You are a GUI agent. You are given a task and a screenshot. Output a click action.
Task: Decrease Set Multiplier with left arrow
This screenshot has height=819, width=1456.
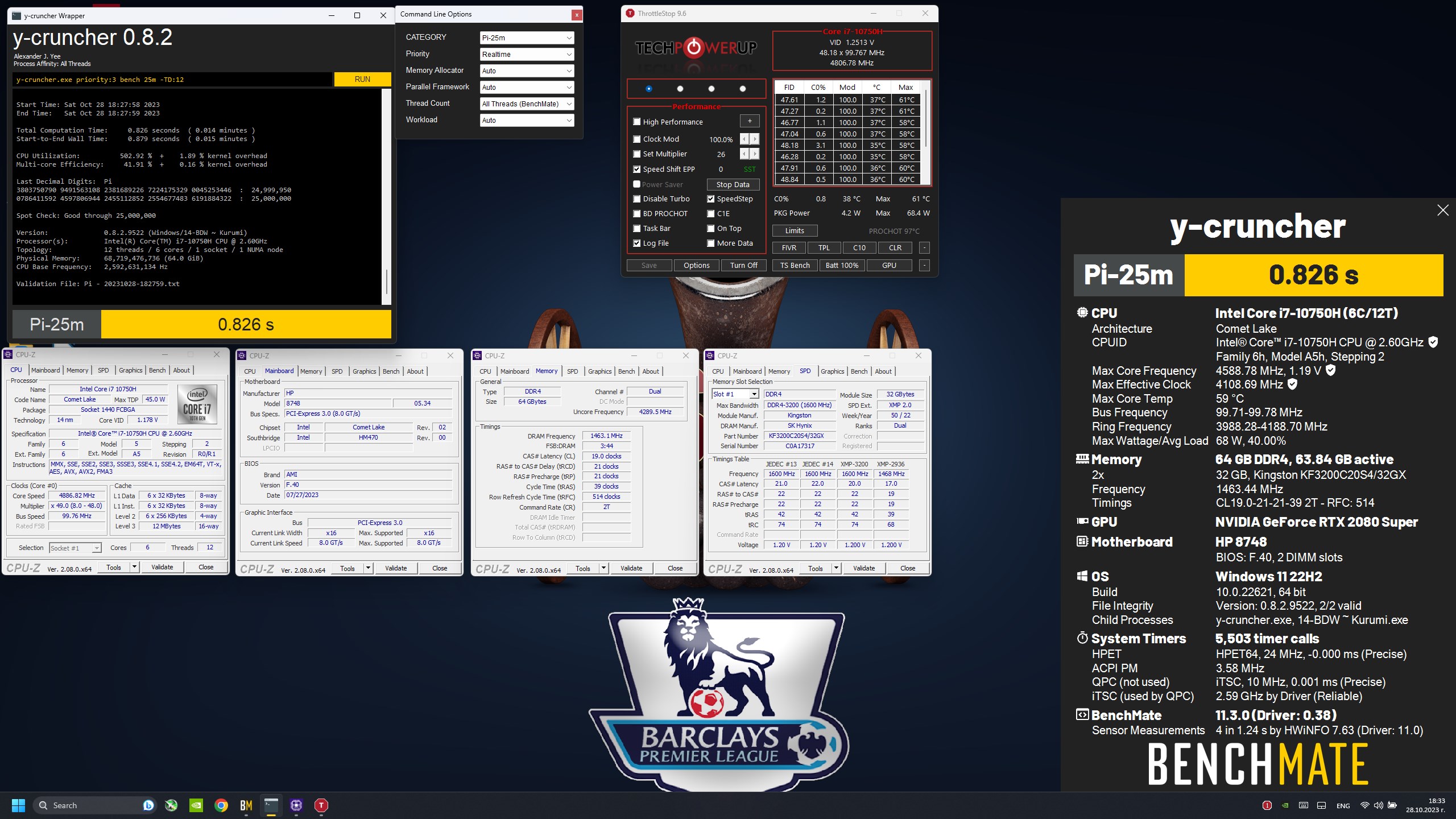(744, 154)
